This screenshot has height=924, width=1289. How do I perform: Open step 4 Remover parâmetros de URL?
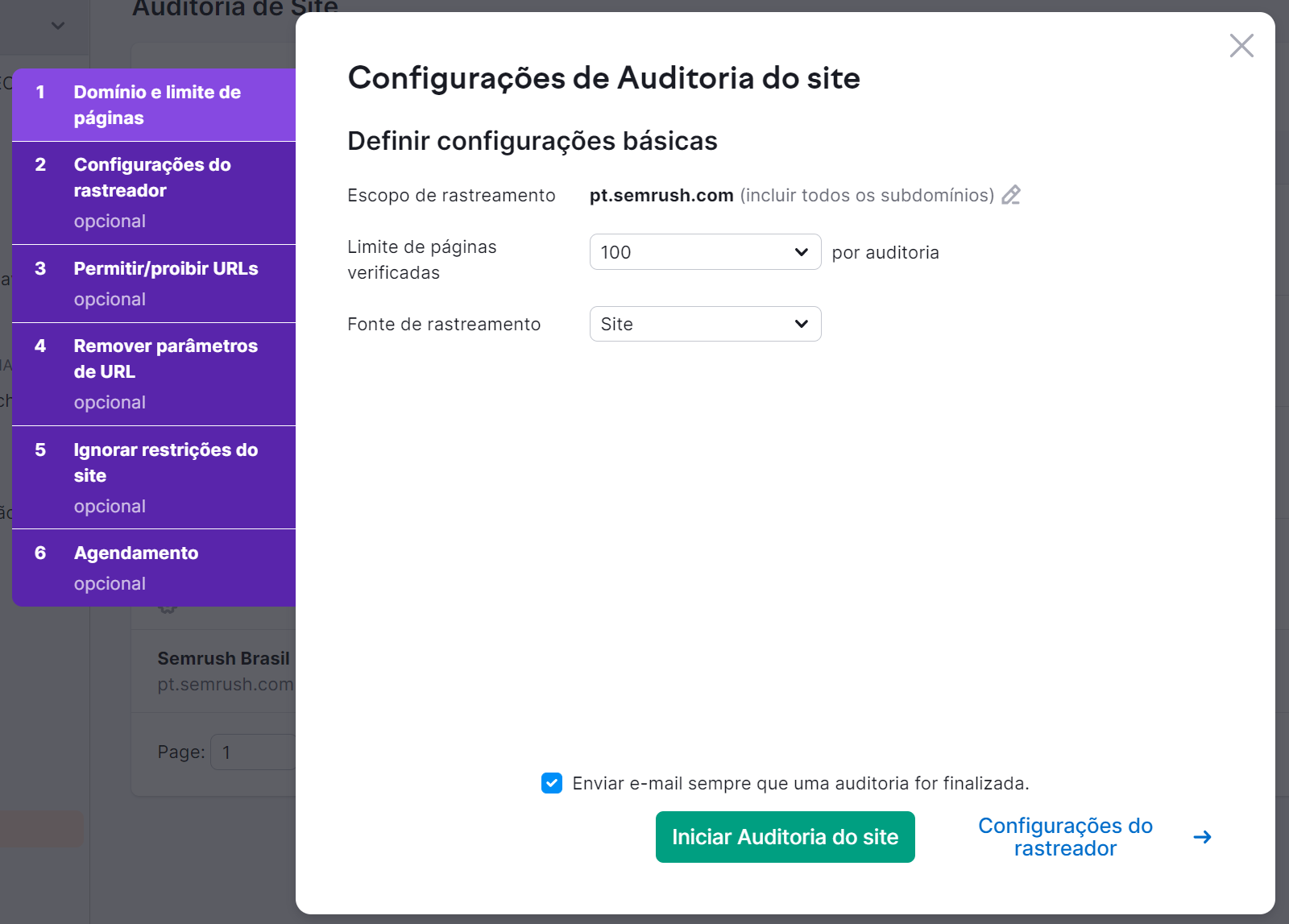(x=154, y=374)
